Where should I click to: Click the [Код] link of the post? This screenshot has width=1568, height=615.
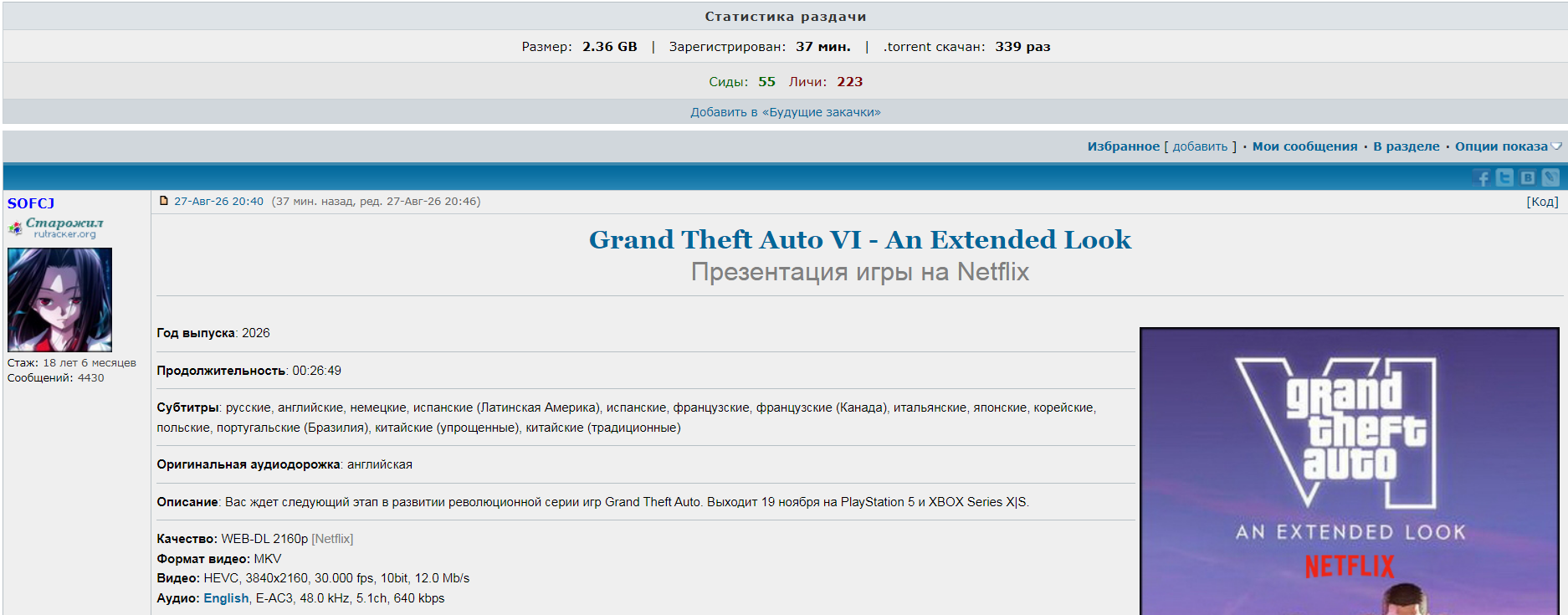1542,202
